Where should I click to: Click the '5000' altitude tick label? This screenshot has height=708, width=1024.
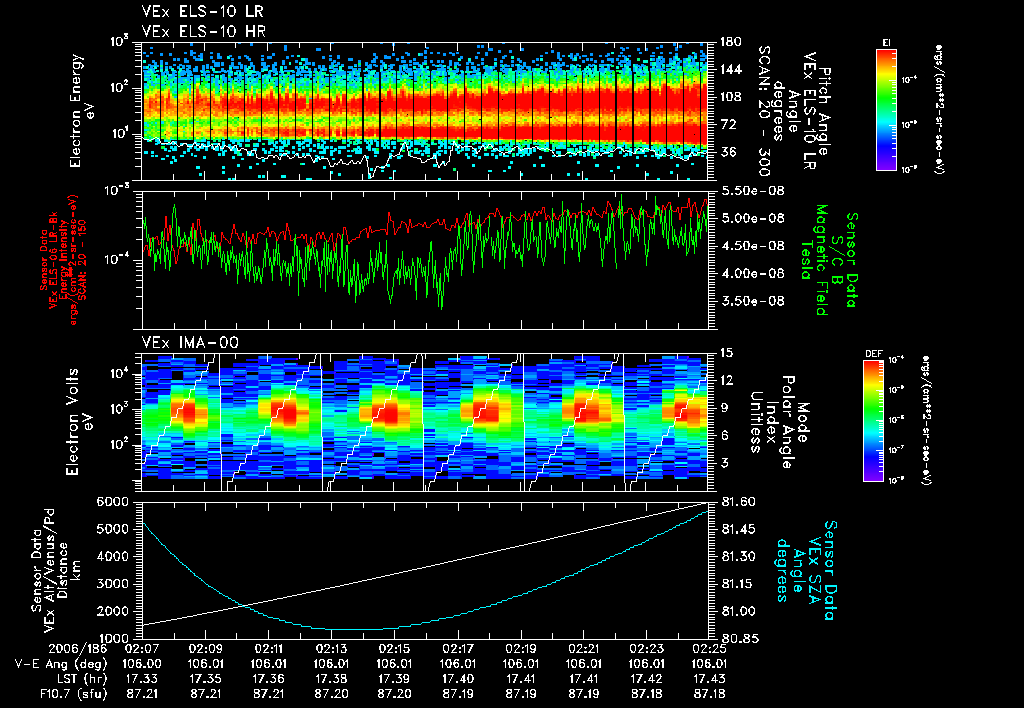coord(112,529)
